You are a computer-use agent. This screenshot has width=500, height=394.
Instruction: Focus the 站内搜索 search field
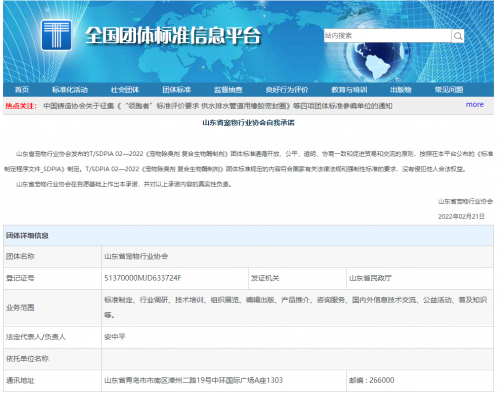coord(387,36)
